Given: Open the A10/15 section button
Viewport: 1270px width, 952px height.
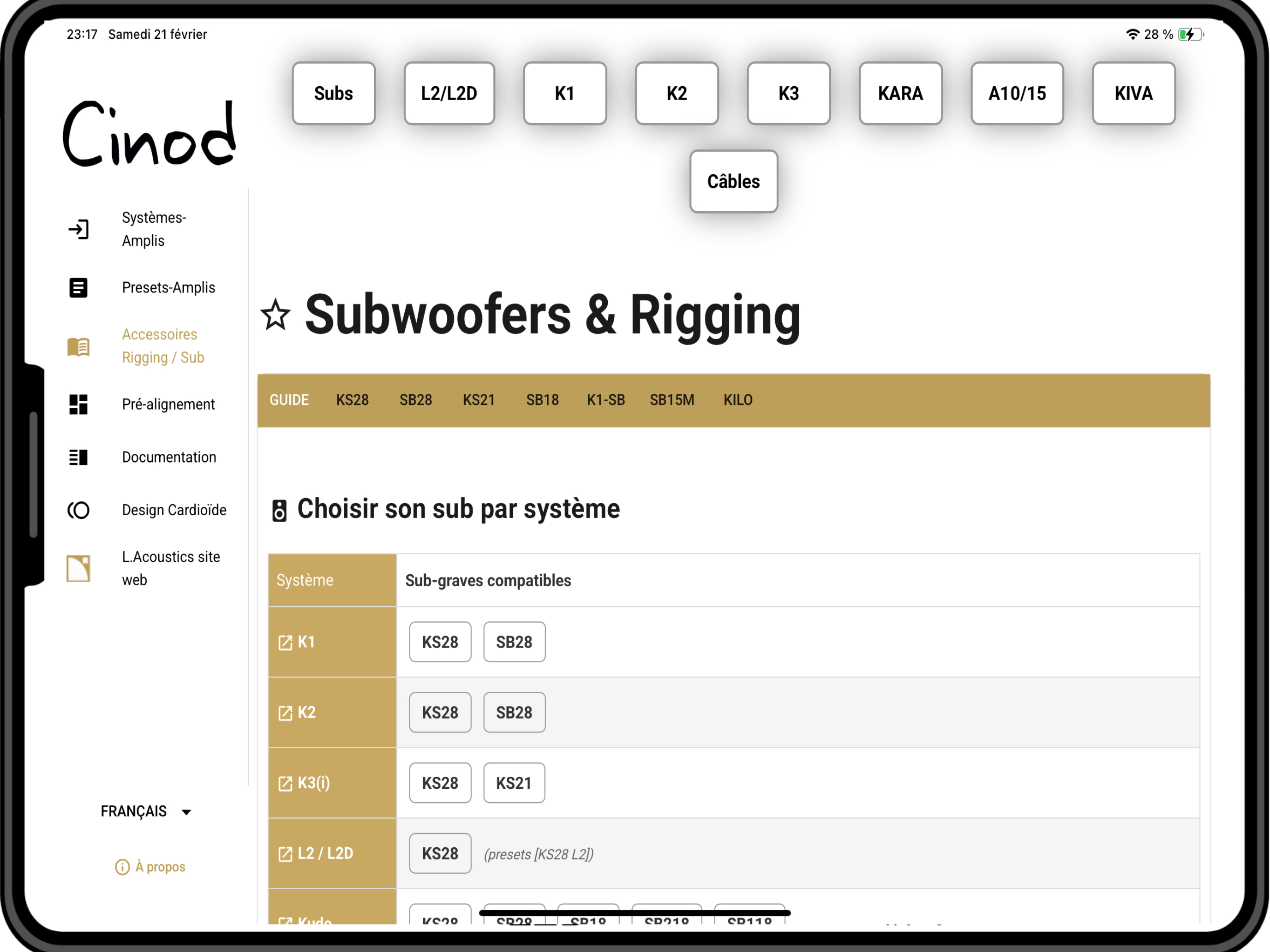Looking at the screenshot, I should 1018,94.
